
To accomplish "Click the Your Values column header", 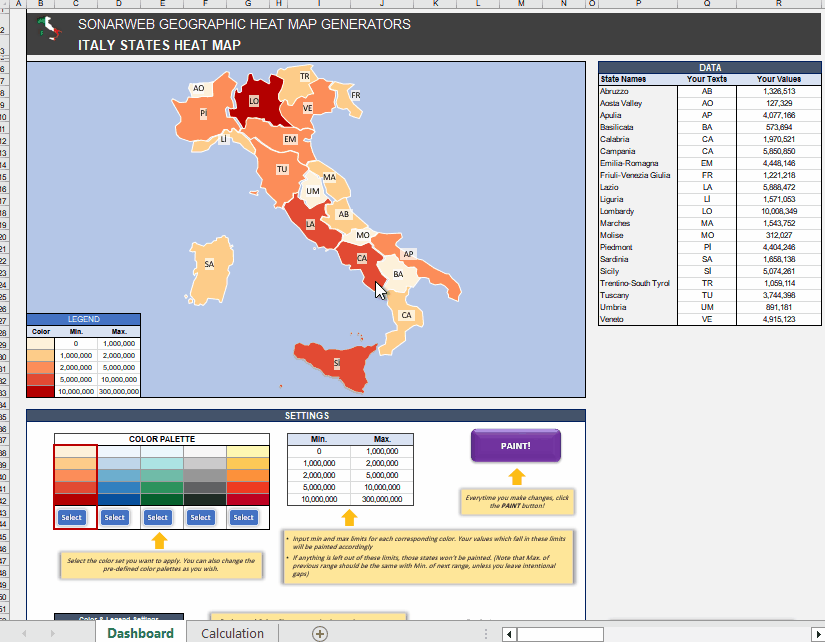I will coord(779,79).
